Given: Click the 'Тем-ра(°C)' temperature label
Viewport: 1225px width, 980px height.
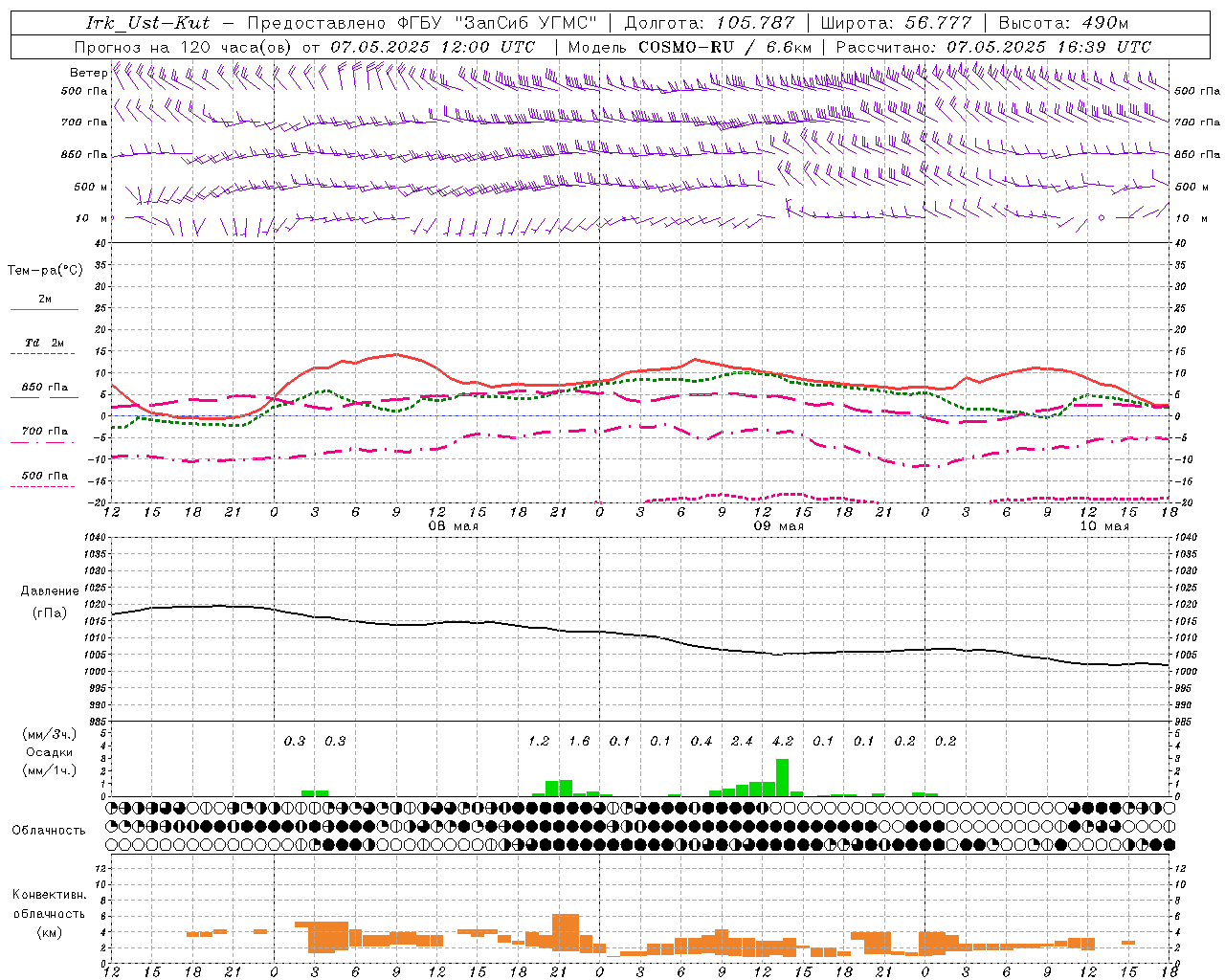Looking at the screenshot, I should 45,271.
